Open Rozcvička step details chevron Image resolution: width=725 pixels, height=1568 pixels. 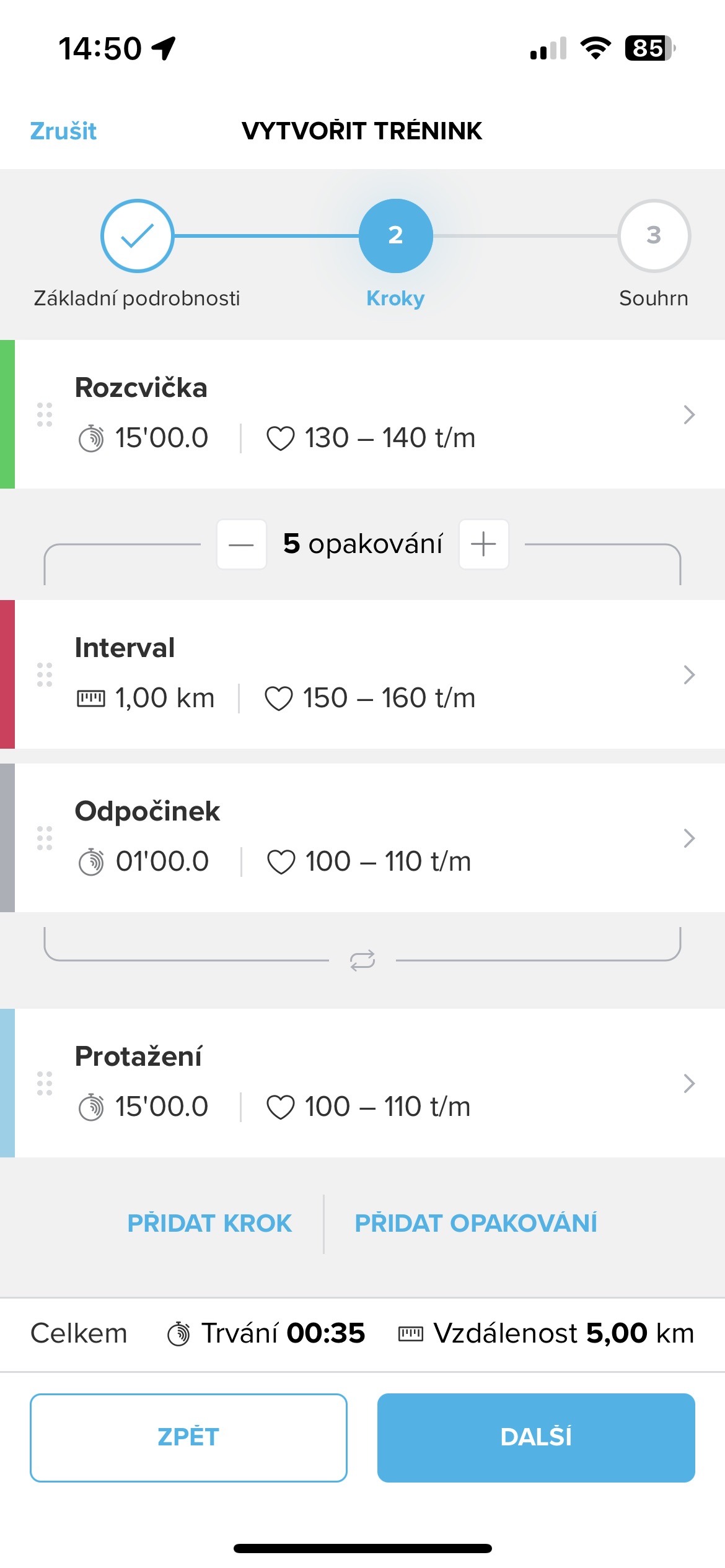point(688,414)
